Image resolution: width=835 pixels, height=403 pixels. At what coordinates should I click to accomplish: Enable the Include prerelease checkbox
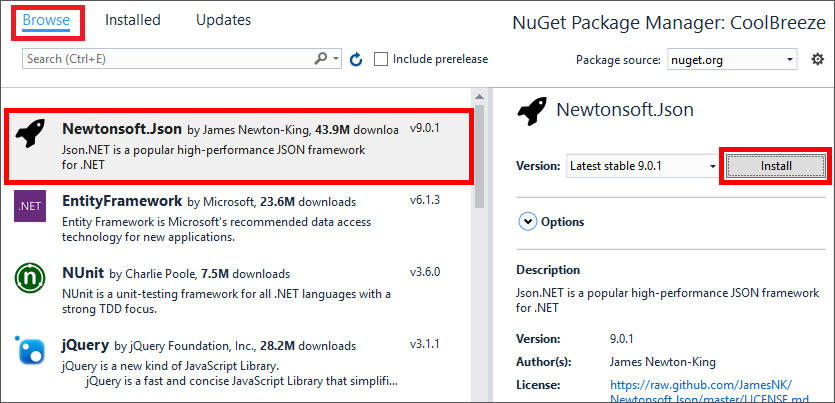pyautogui.click(x=381, y=60)
